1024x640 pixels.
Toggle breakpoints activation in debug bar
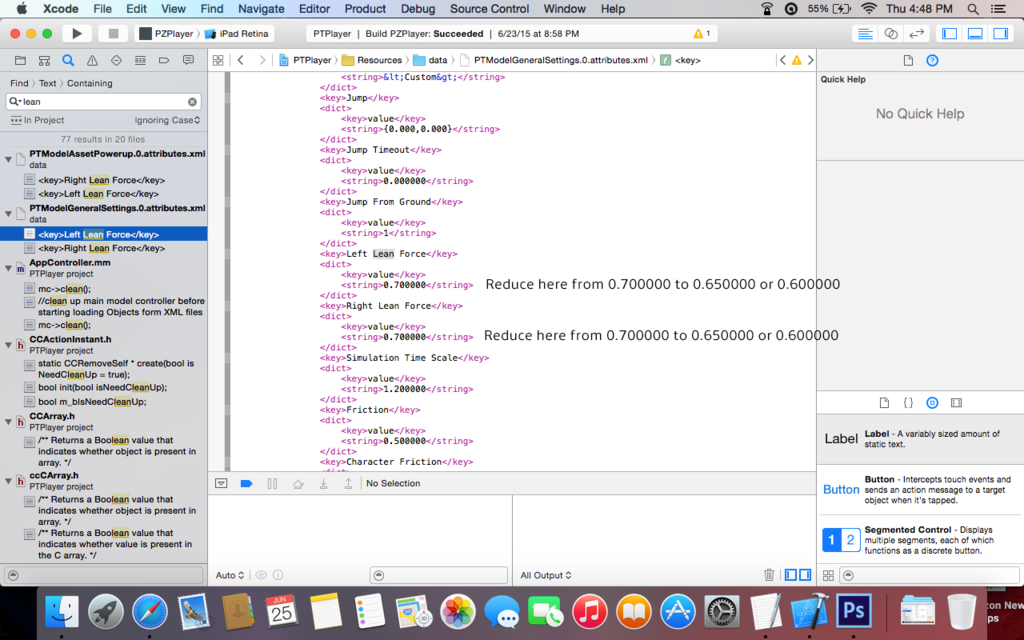pos(246,483)
